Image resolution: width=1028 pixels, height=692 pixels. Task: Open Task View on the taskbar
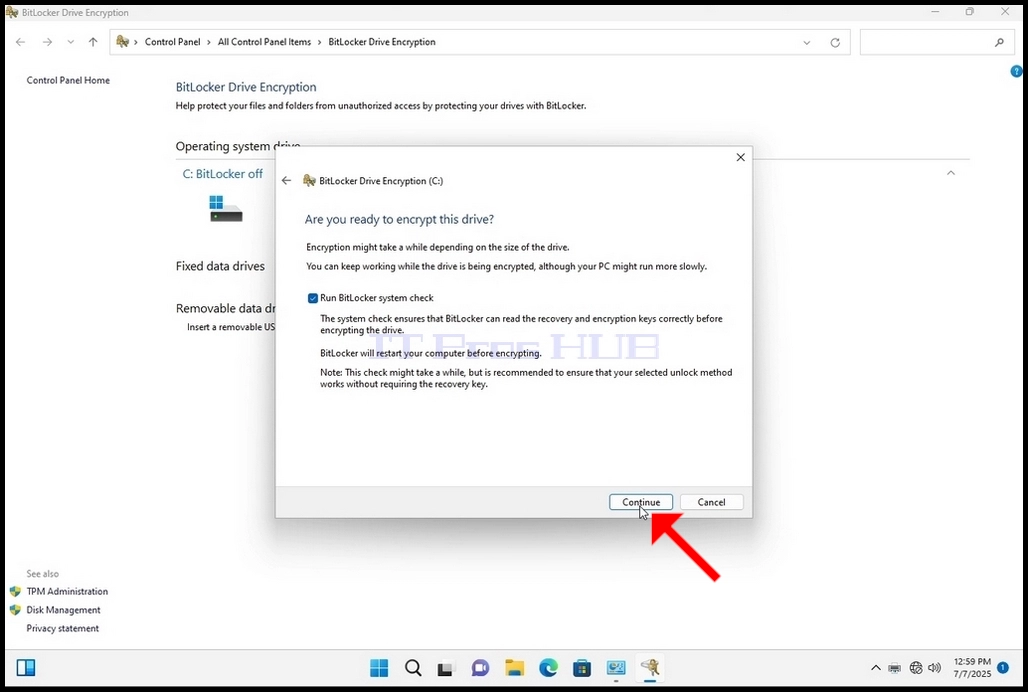tap(446, 668)
